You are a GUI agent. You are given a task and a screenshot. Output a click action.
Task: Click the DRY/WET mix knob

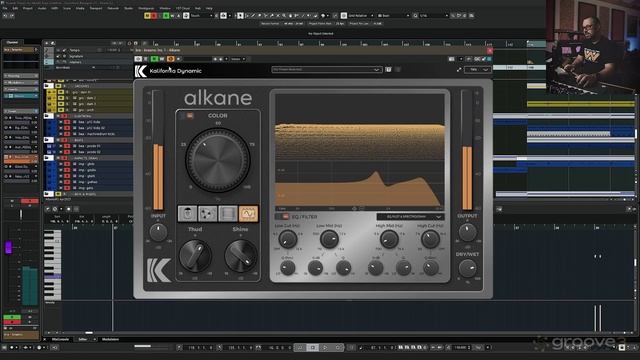pos(467,268)
